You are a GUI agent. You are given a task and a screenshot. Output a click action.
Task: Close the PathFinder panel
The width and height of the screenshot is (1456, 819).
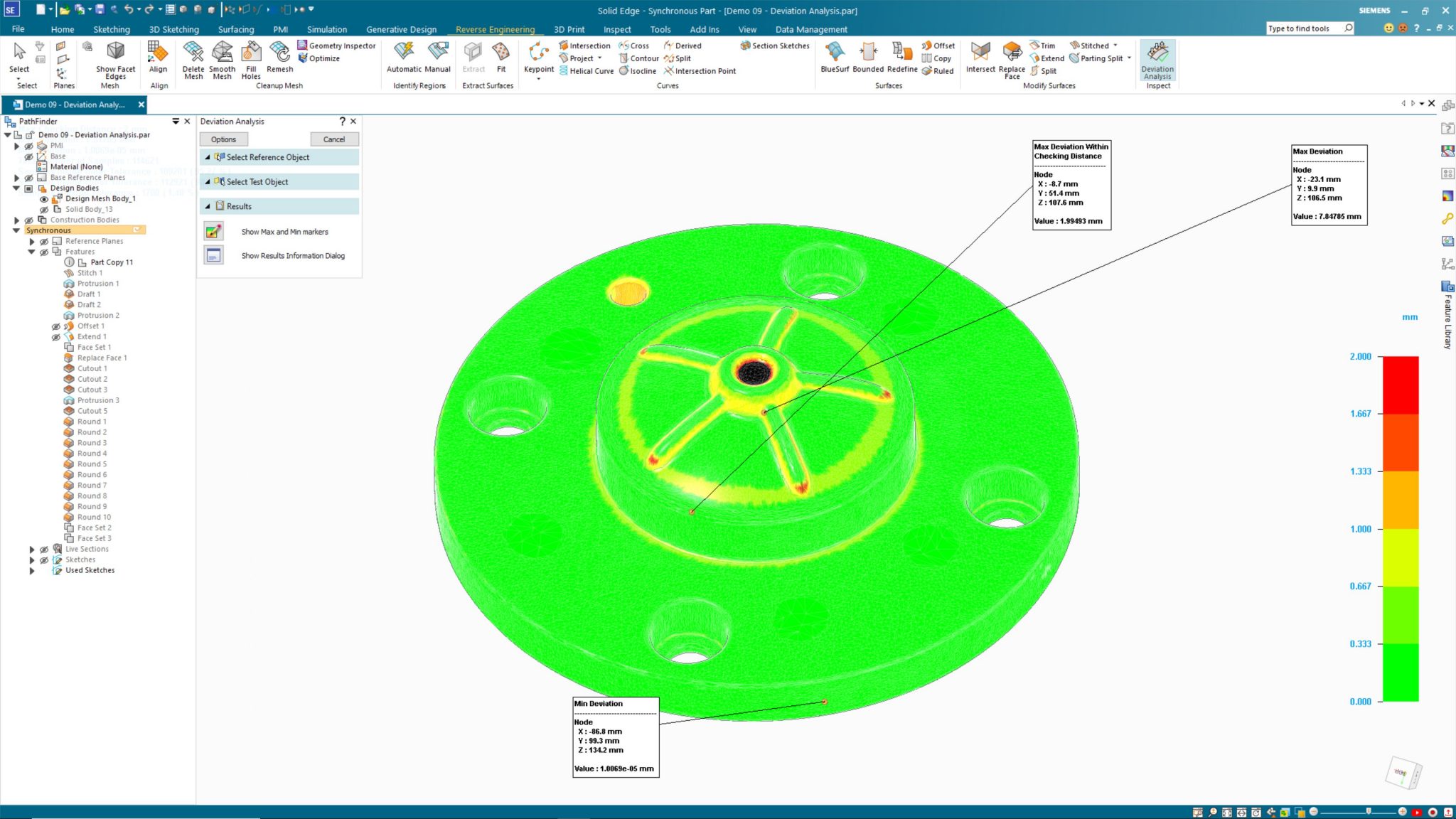187,122
